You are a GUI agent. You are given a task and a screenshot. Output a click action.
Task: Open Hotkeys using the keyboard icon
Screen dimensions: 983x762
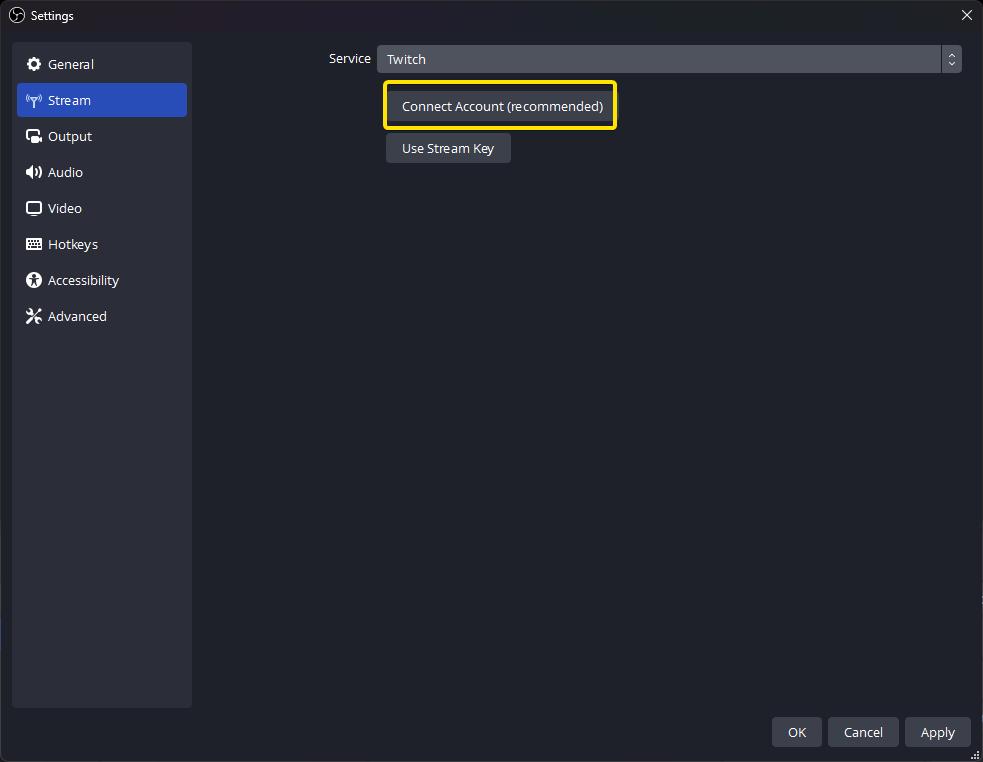34,244
